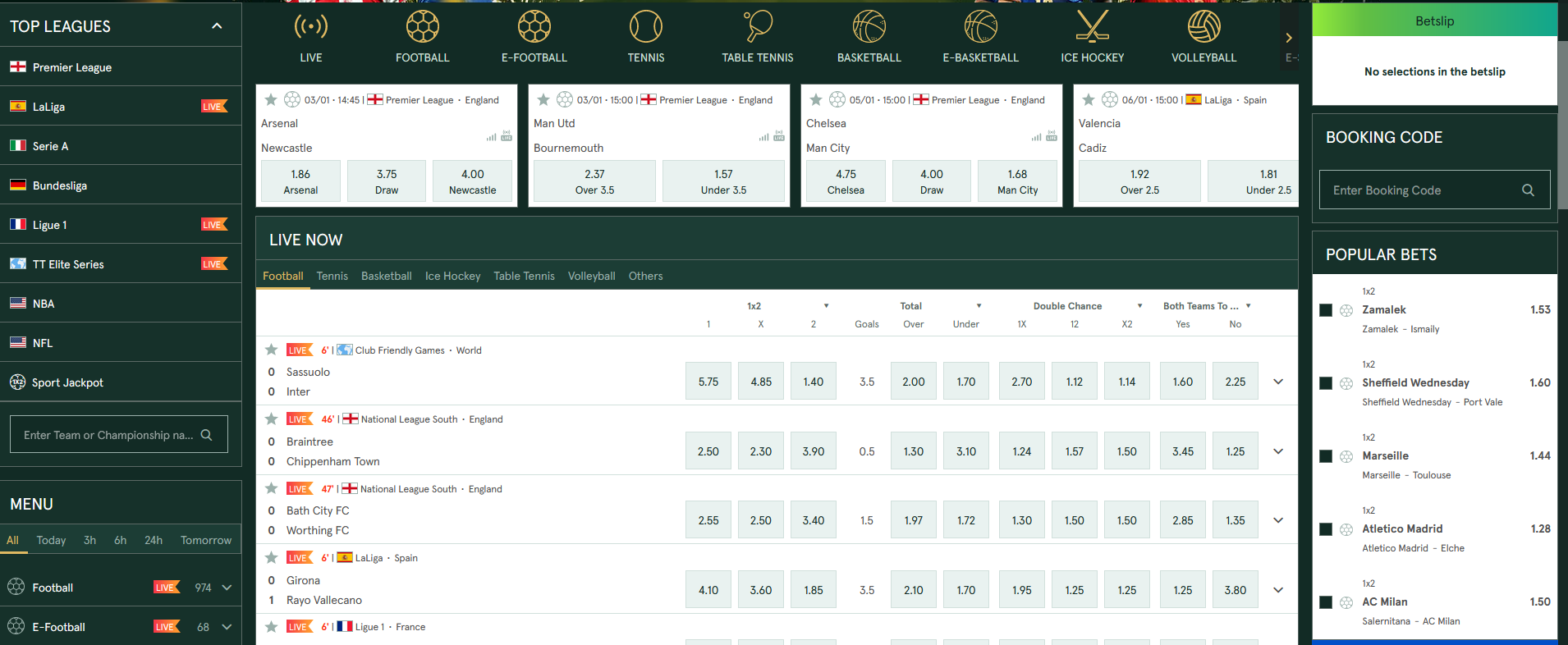Screen dimensions: 1568x645
Task: Favorite the Braintree vs Chippenham Town match
Action: click(271, 419)
